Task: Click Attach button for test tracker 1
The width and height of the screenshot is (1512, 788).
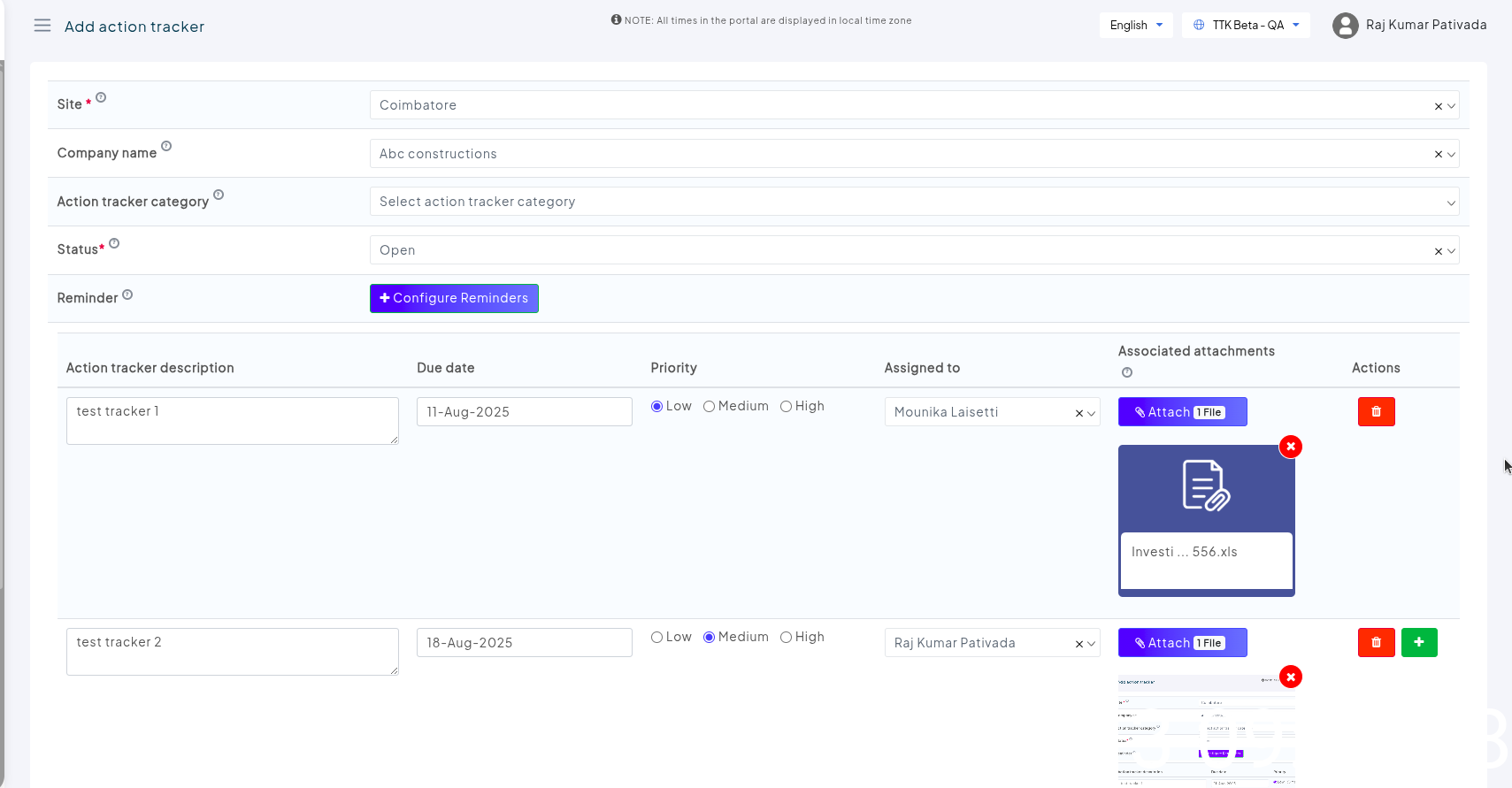Action: pos(1182,412)
